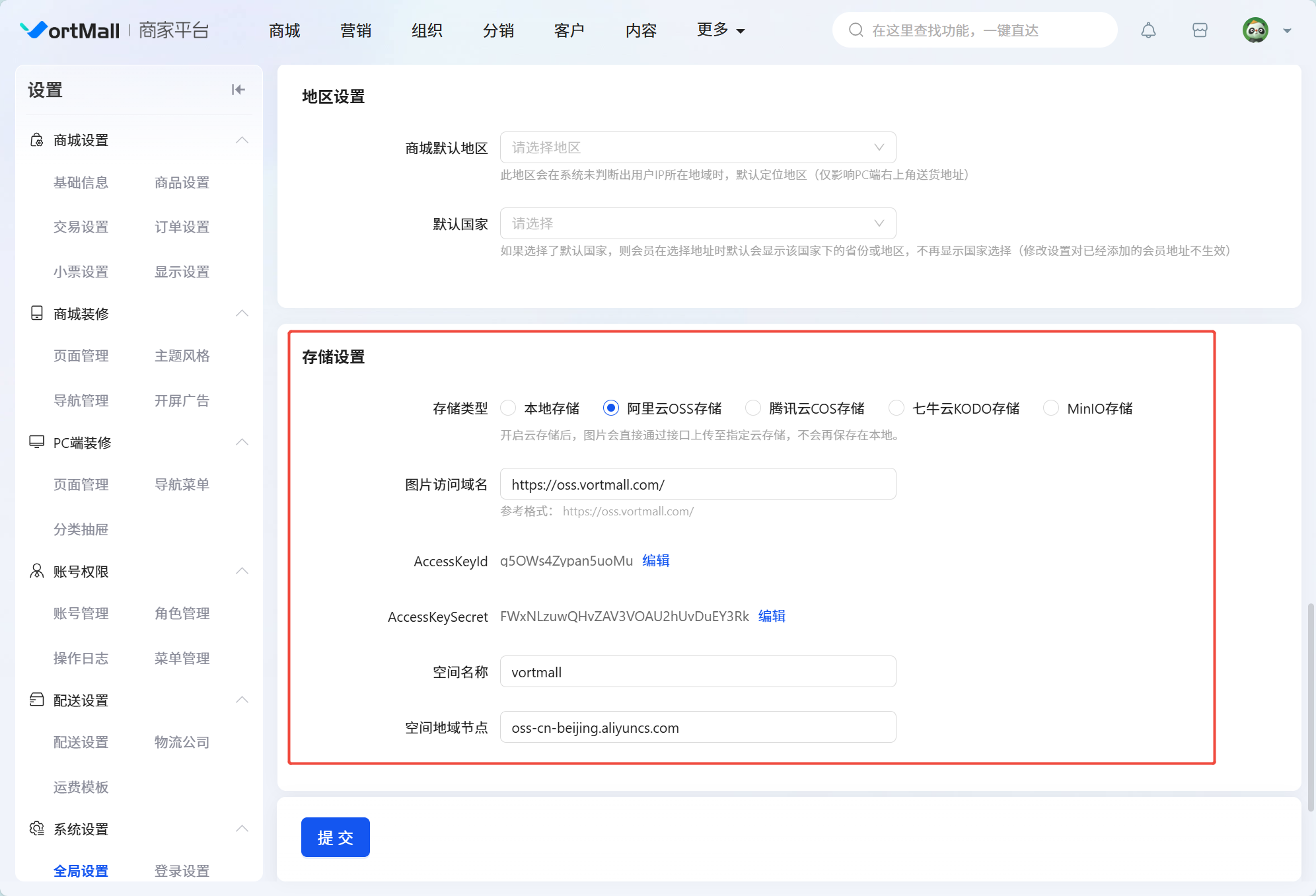1316x896 pixels.
Task: Click the notification bell icon
Action: point(1148,30)
